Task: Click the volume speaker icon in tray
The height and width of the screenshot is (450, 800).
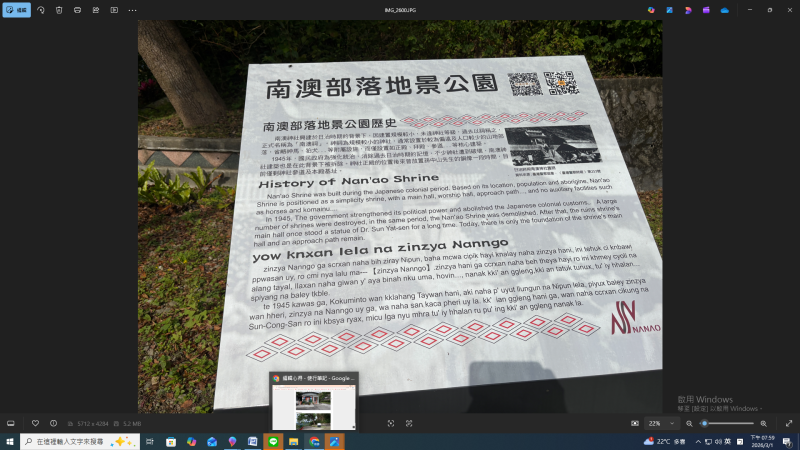Action: [718, 442]
